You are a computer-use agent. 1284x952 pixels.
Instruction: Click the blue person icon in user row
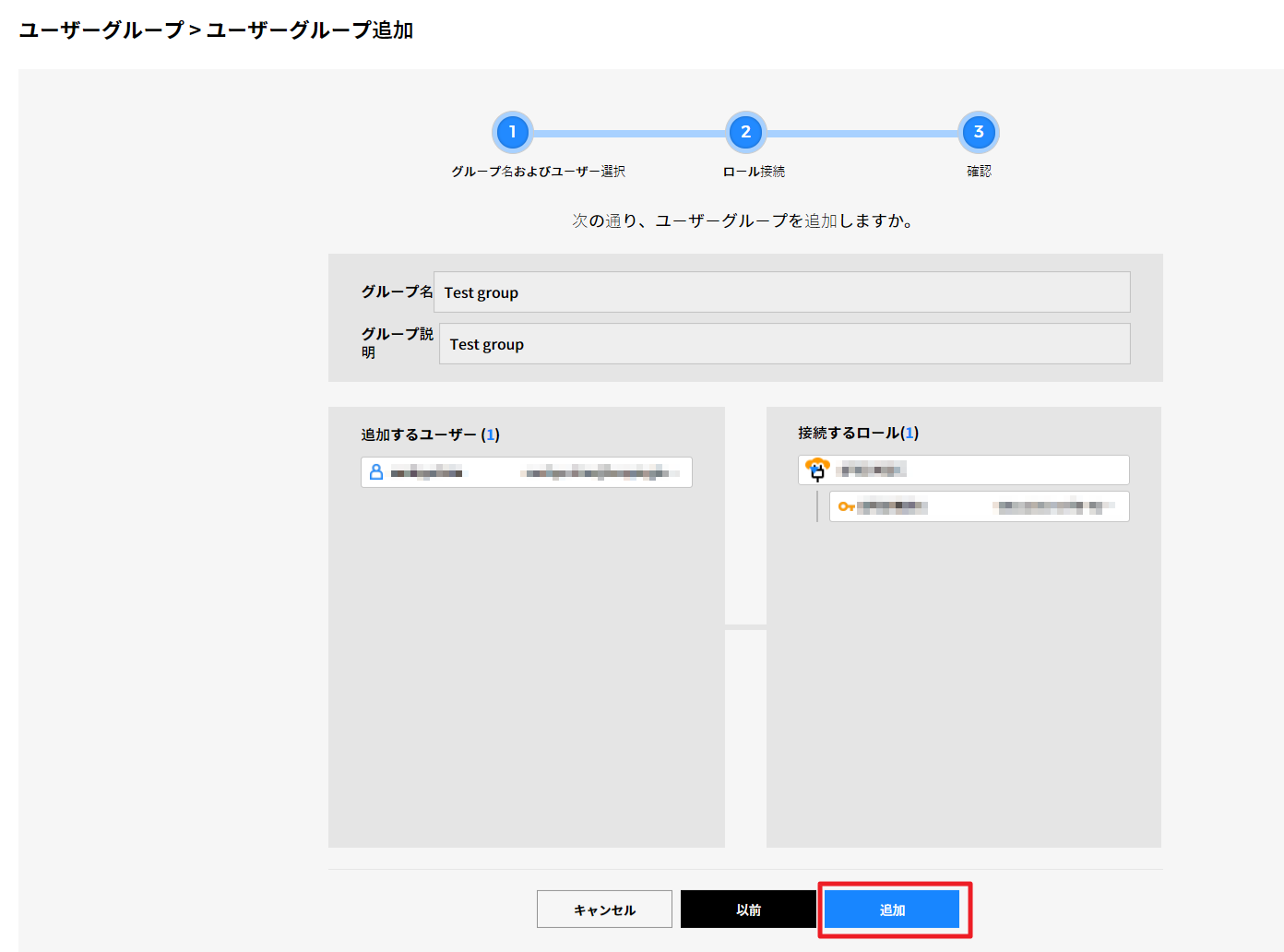pos(376,472)
